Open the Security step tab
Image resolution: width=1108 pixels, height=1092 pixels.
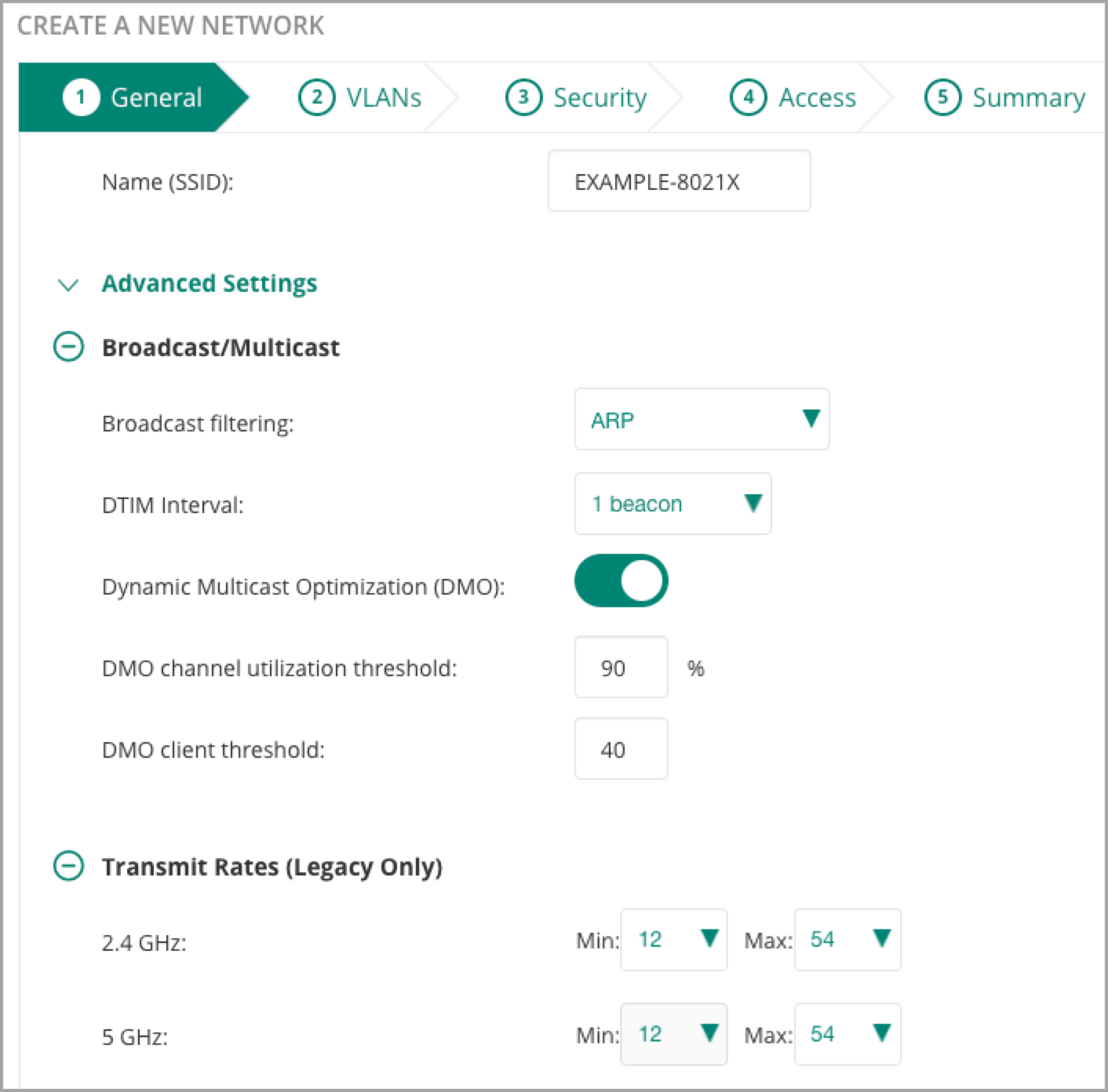coord(577,97)
